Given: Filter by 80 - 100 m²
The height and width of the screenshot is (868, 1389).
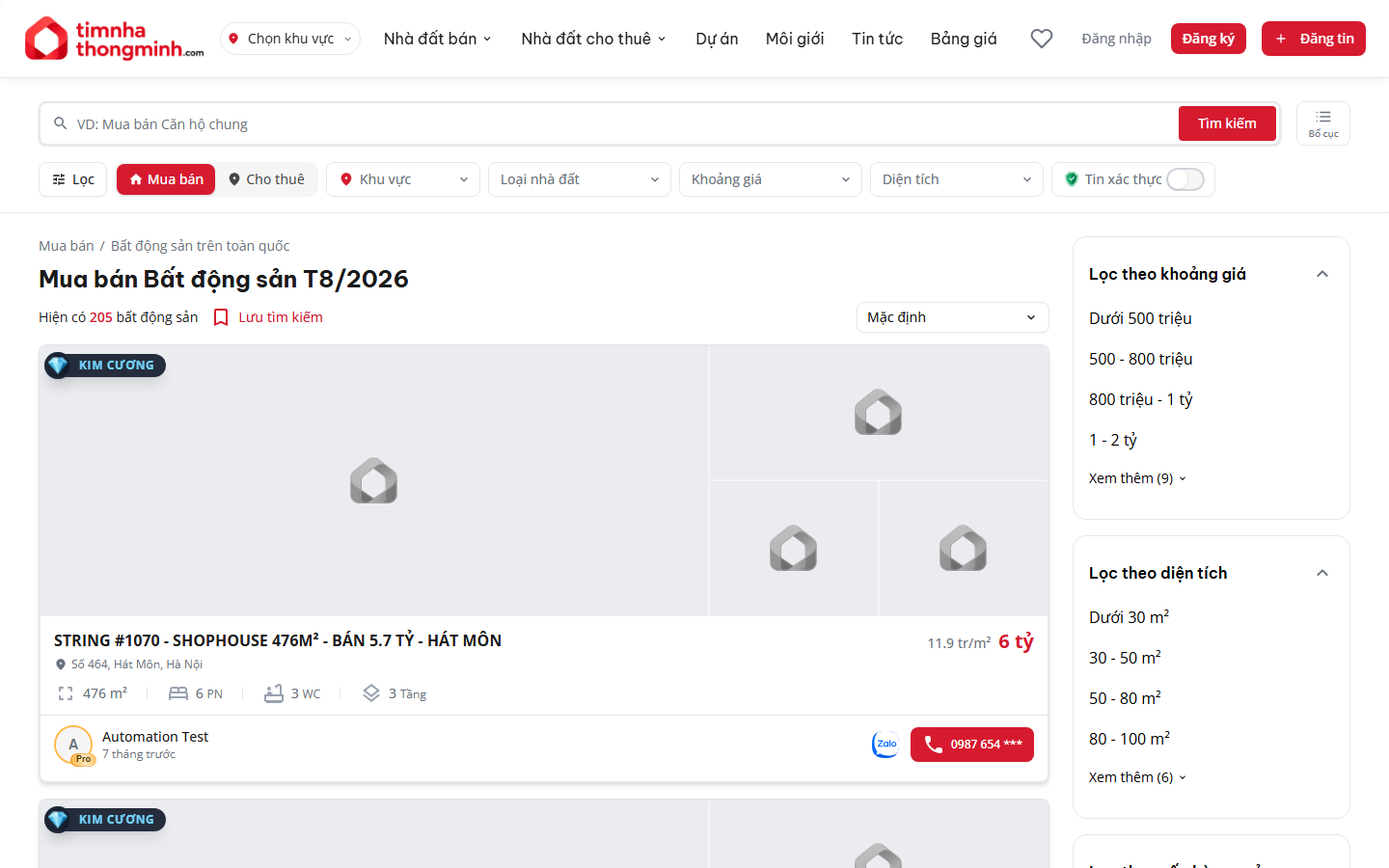Looking at the screenshot, I should (x=1130, y=739).
